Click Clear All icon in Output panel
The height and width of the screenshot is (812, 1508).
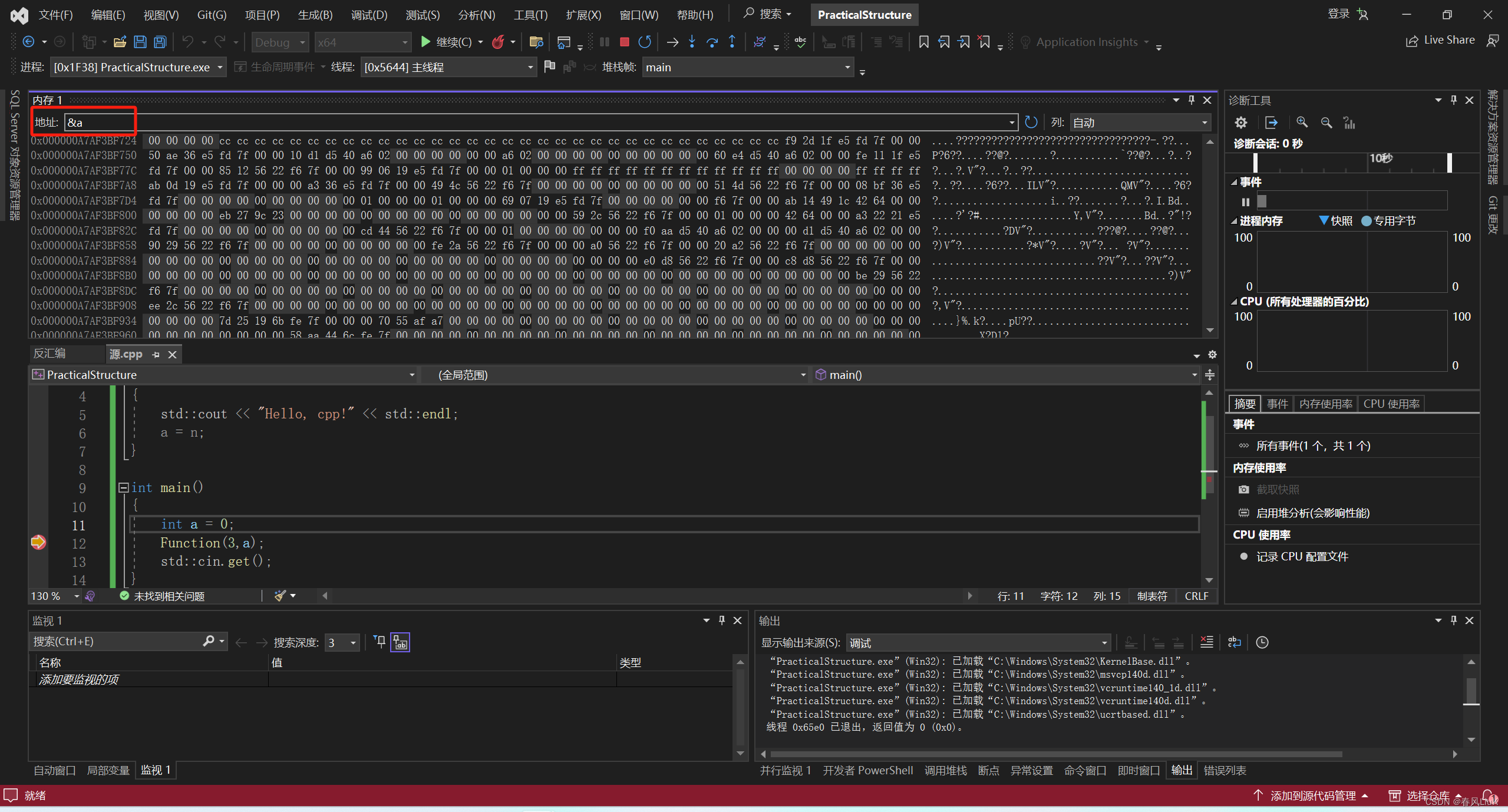tap(1207, 642)
